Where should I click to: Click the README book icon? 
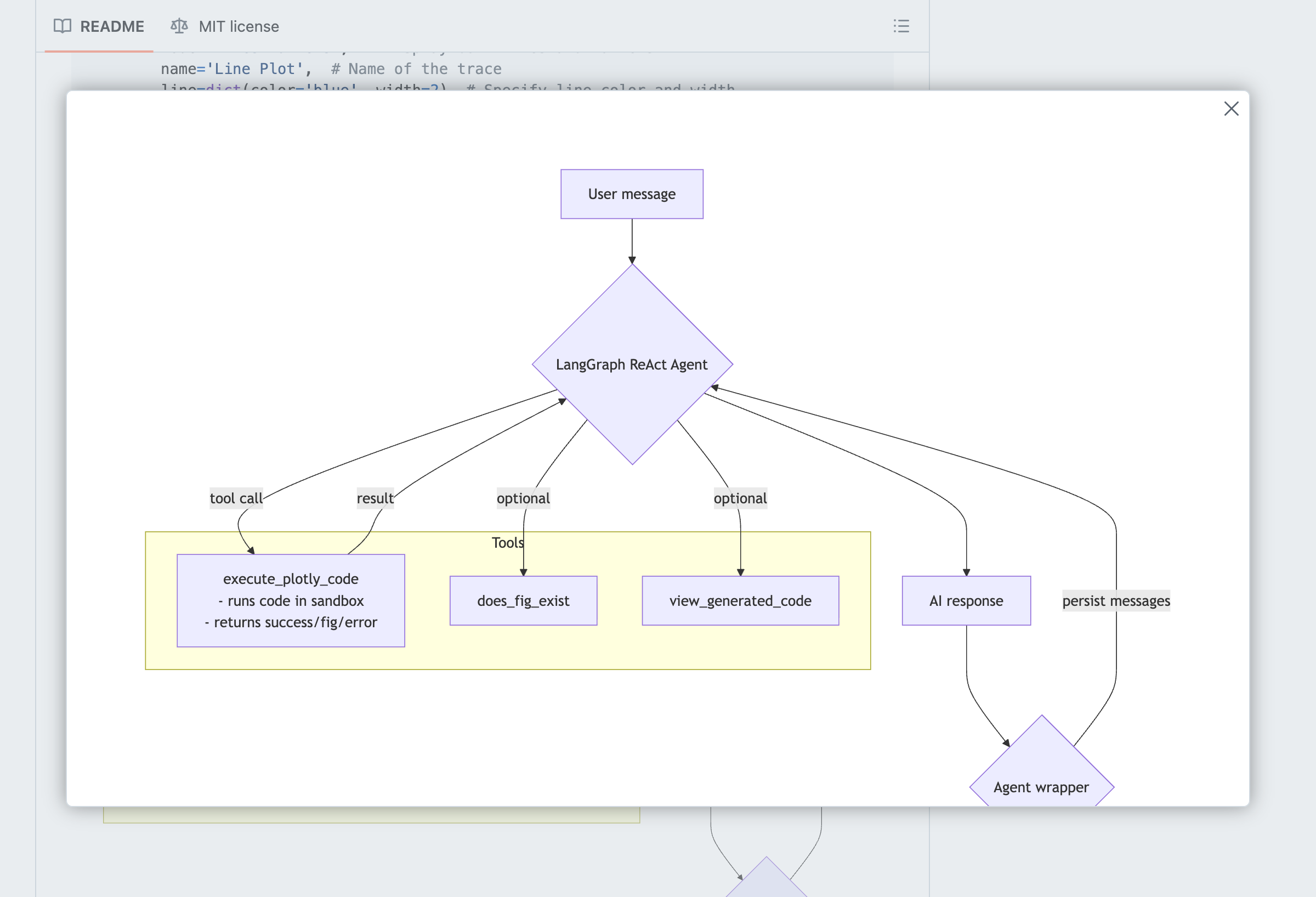(x=63, y=26)
